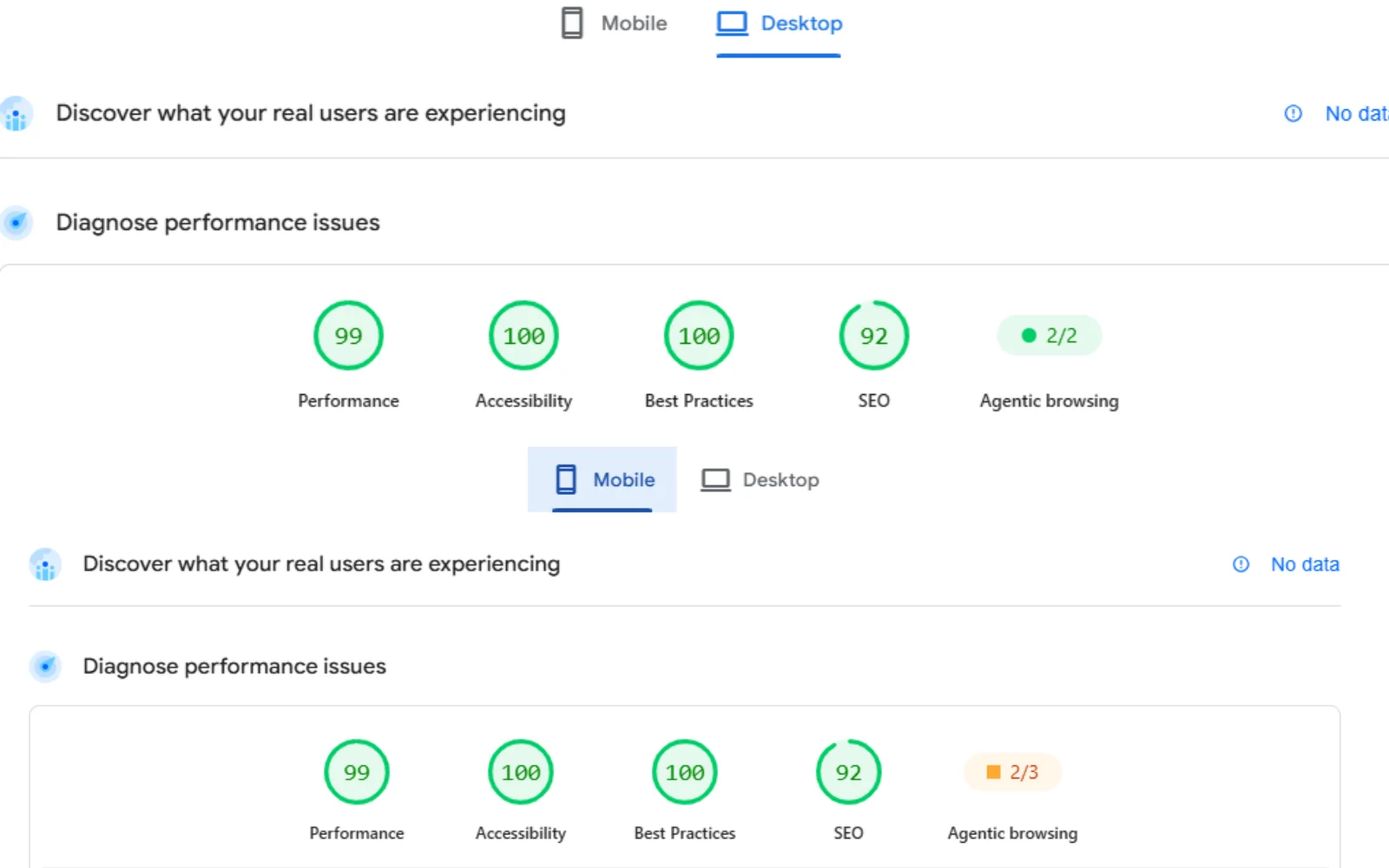The height and width of the screenshot is (868, 1389).
Task: Click the Agentic browsing label in the top report
Action: pos(1050,401)
